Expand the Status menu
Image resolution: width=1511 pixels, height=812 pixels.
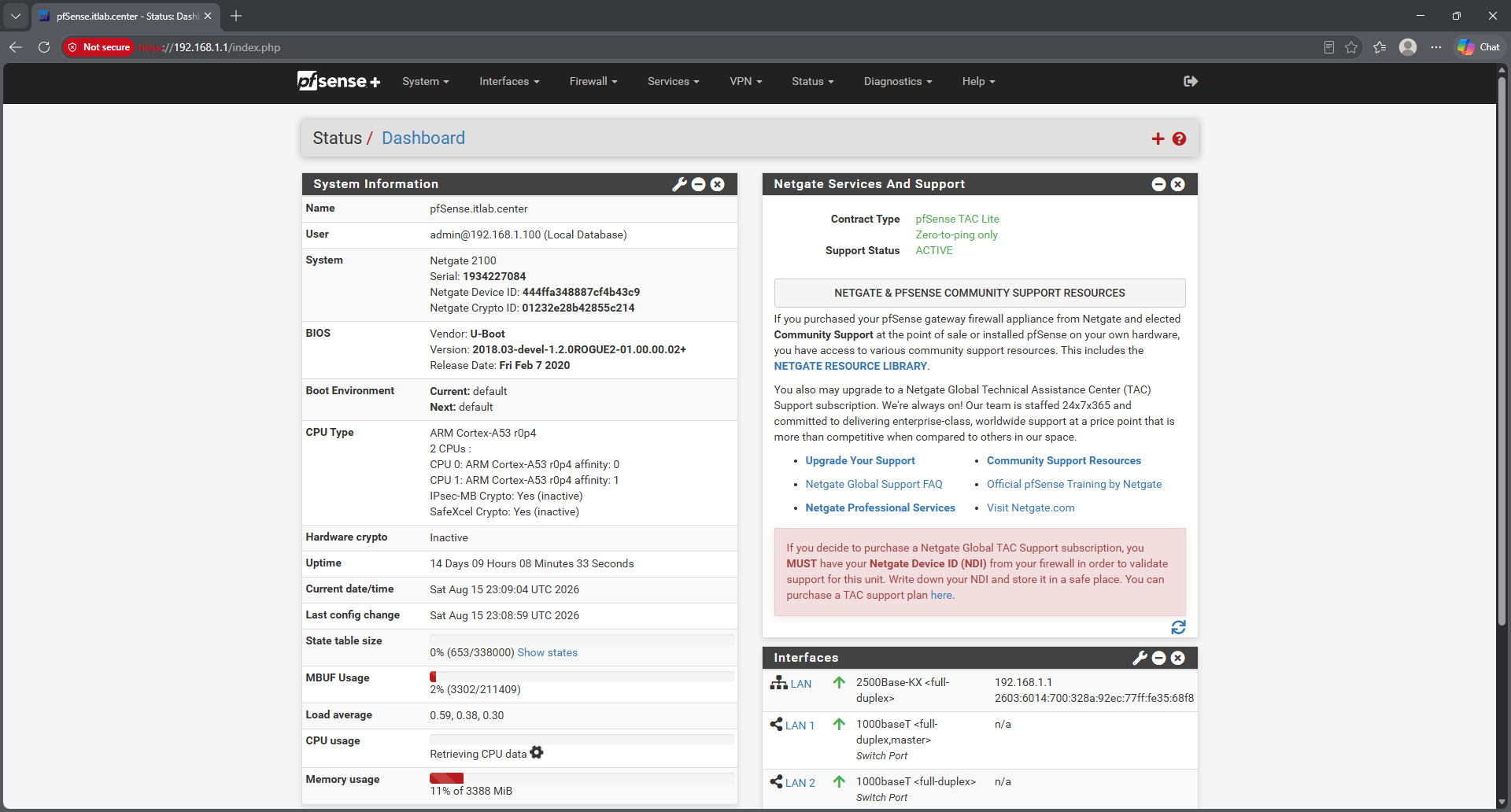point(813,81)
